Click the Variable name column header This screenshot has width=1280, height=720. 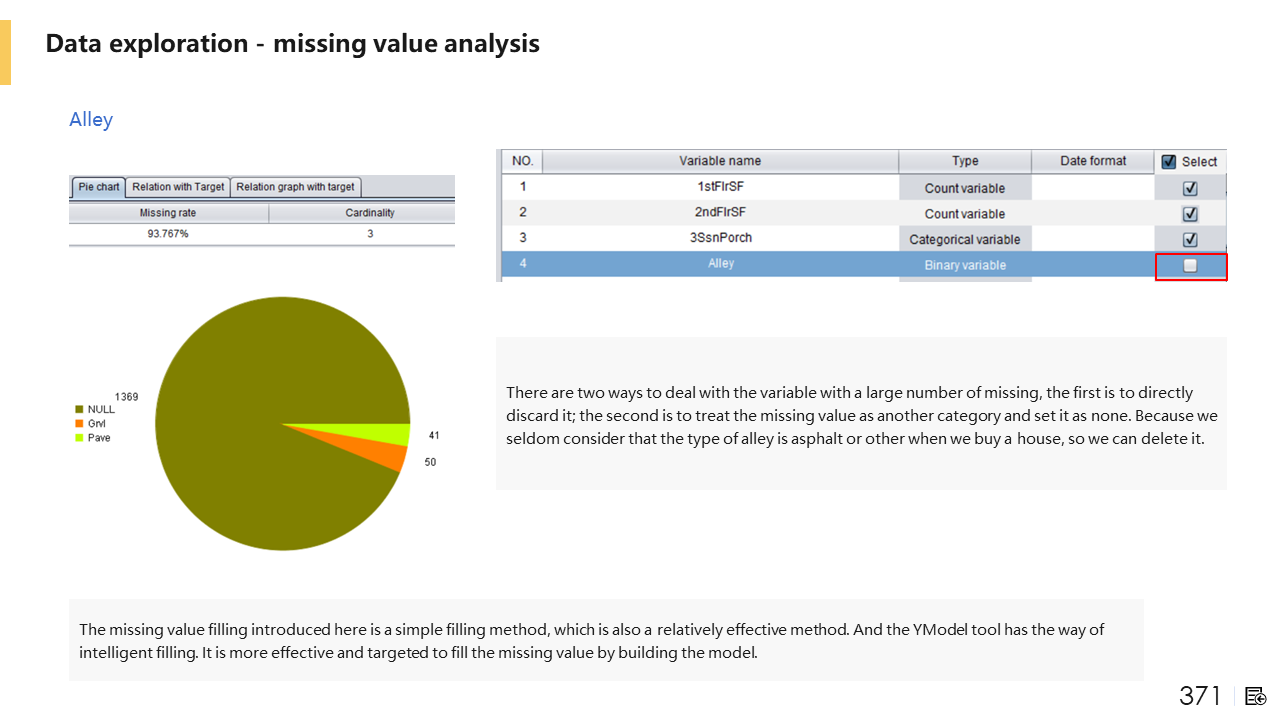pos(720,161)
